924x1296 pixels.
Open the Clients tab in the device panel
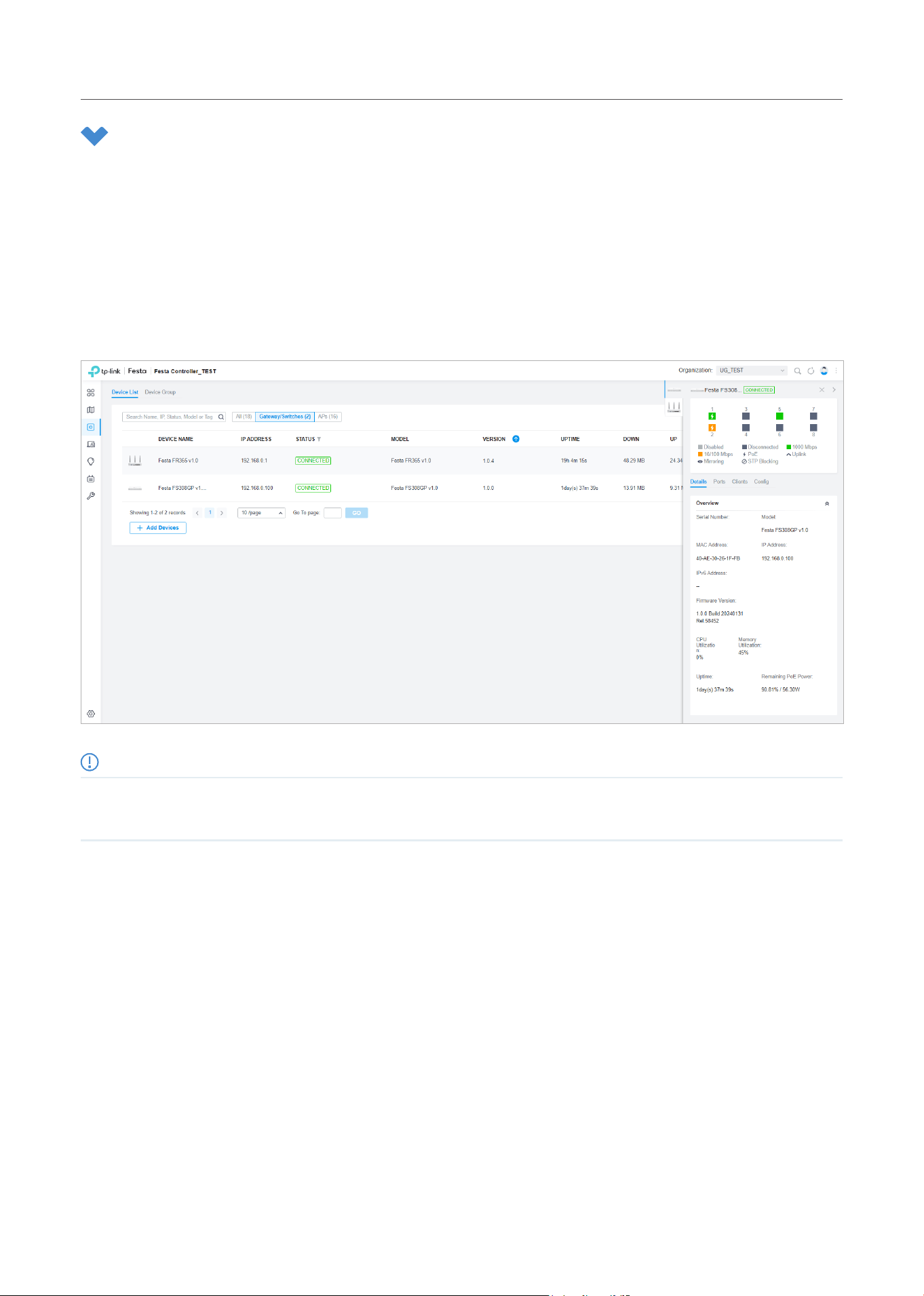pos(740,482)
